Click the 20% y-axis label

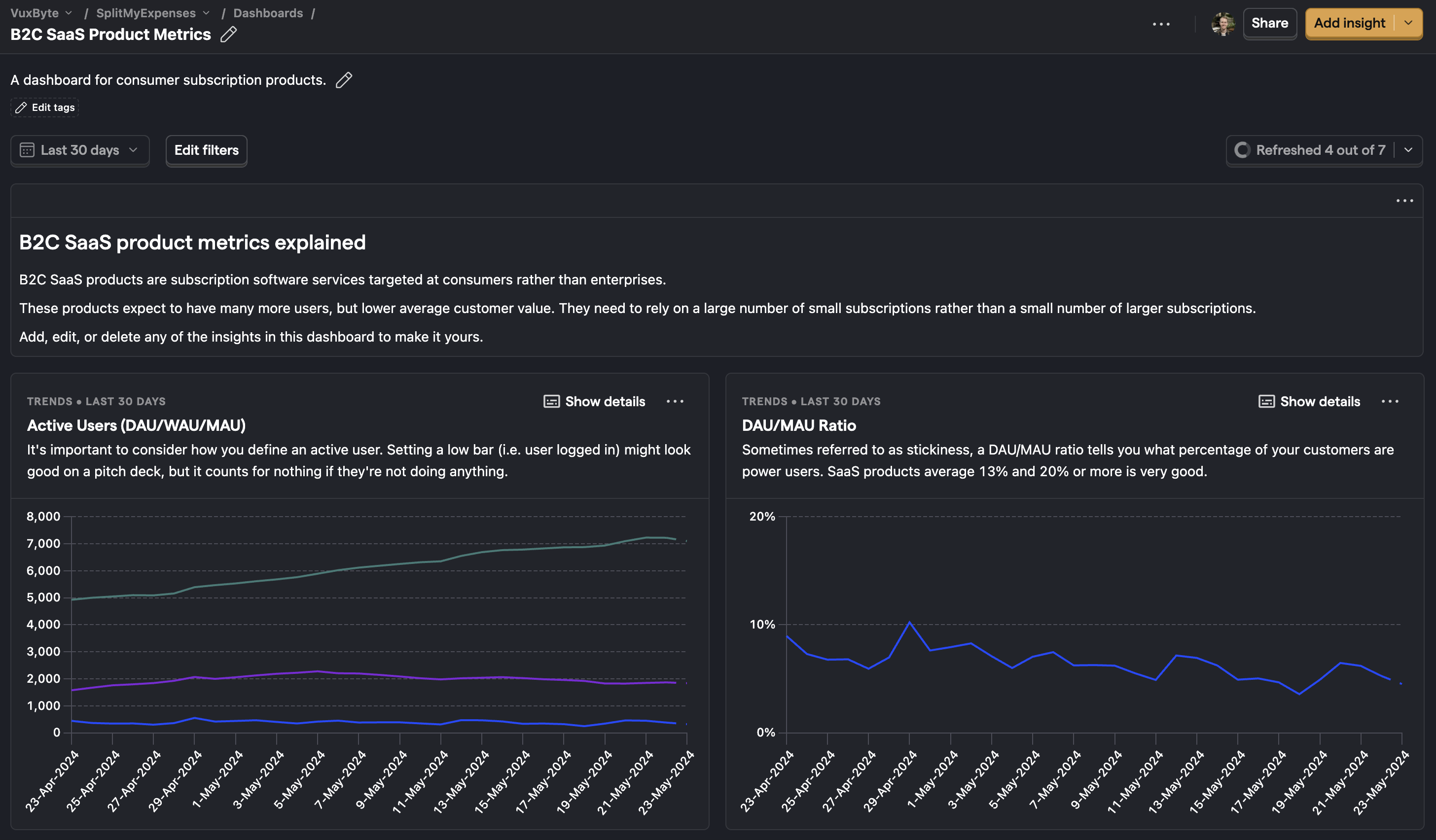click(x=762, y=517)
